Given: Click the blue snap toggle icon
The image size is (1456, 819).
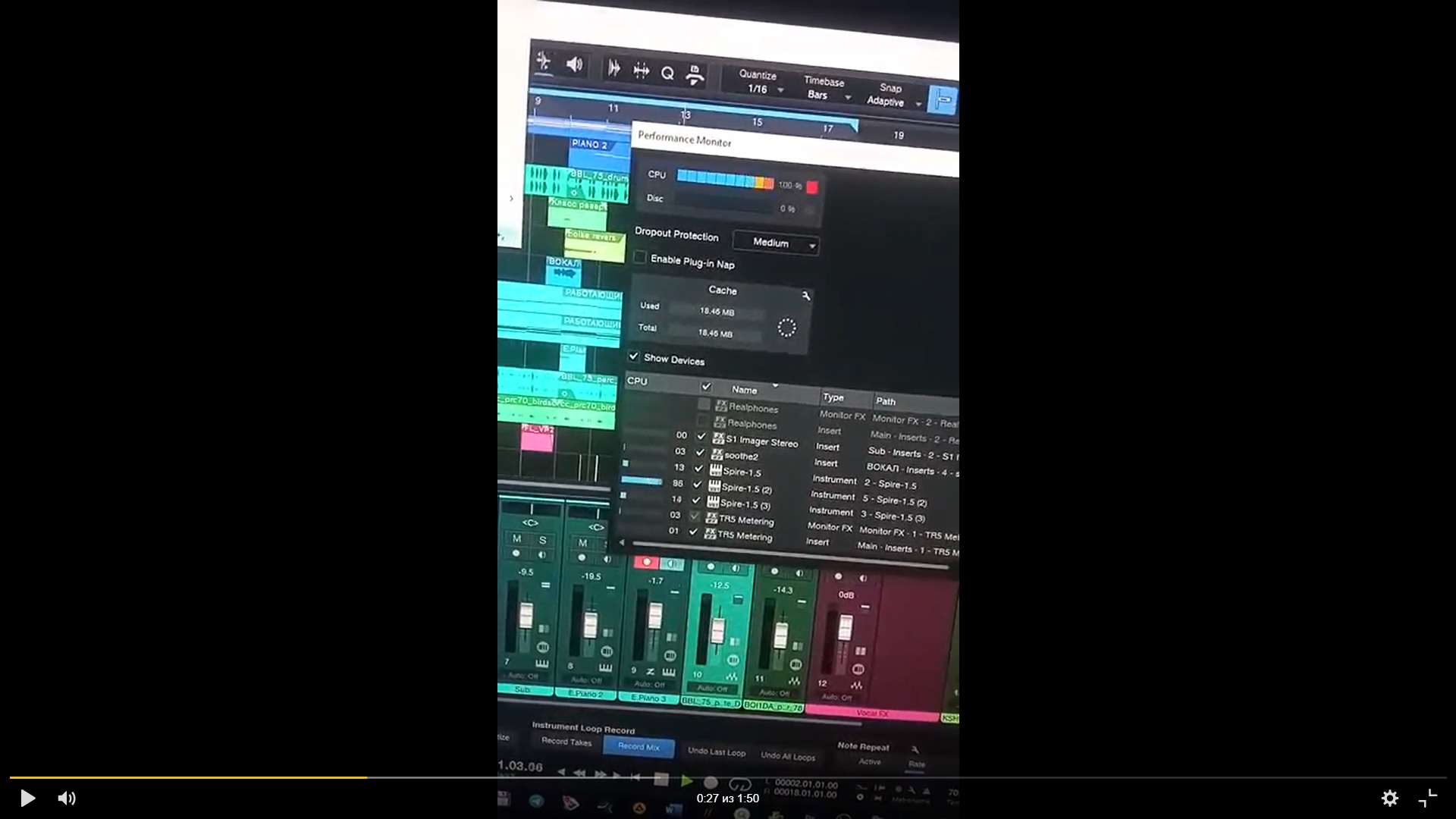Looking at the screenshot, I should pyautogui.click(x=943, y=99).
